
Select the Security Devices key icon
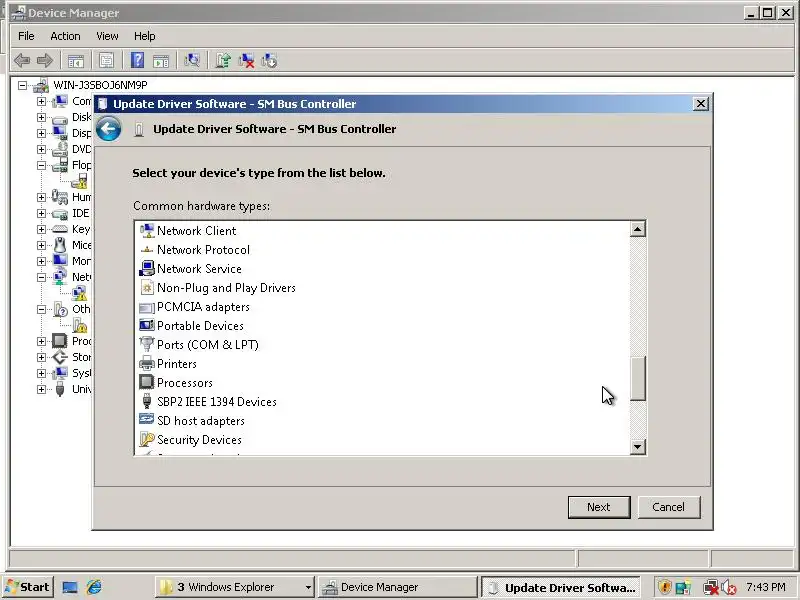(147, 439)
